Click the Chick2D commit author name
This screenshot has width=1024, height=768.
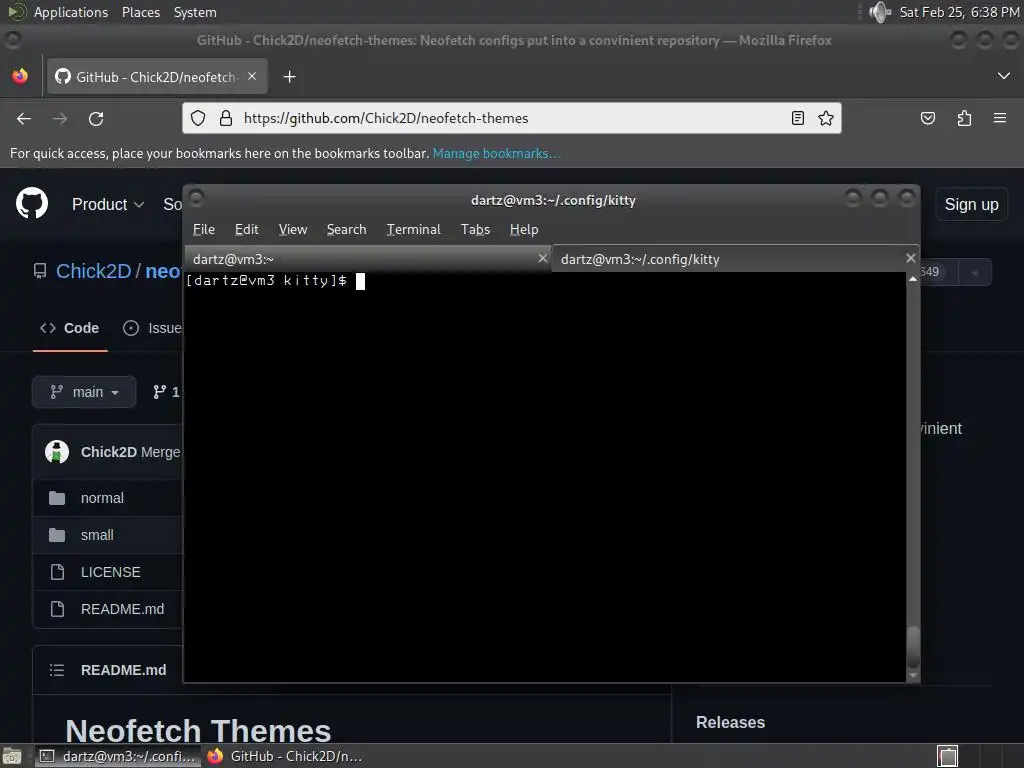coord(108,452)
